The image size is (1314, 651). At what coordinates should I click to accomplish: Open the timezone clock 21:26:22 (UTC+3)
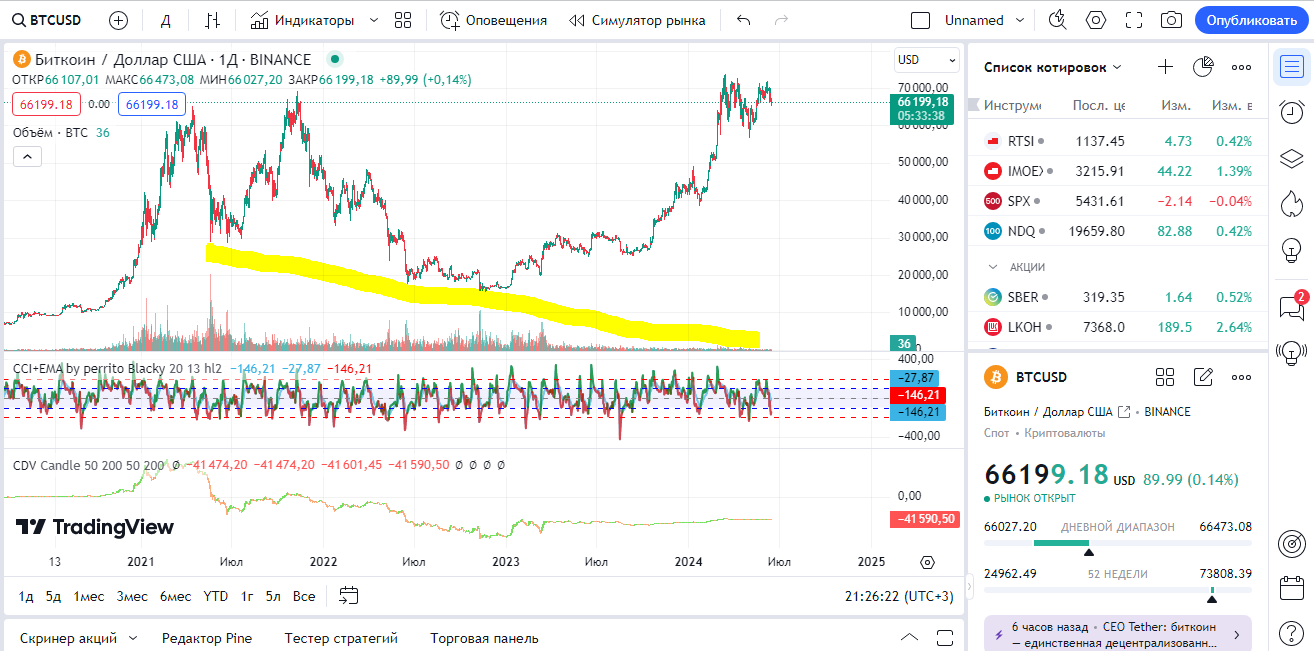(899, 596)
